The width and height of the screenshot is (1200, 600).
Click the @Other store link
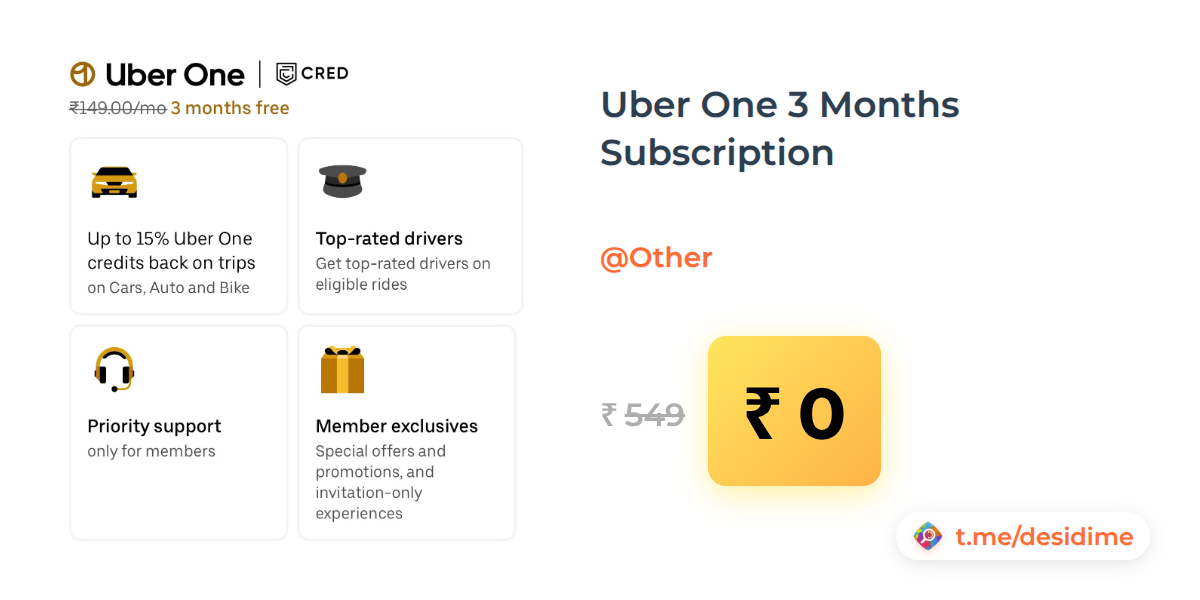point(656,258)
